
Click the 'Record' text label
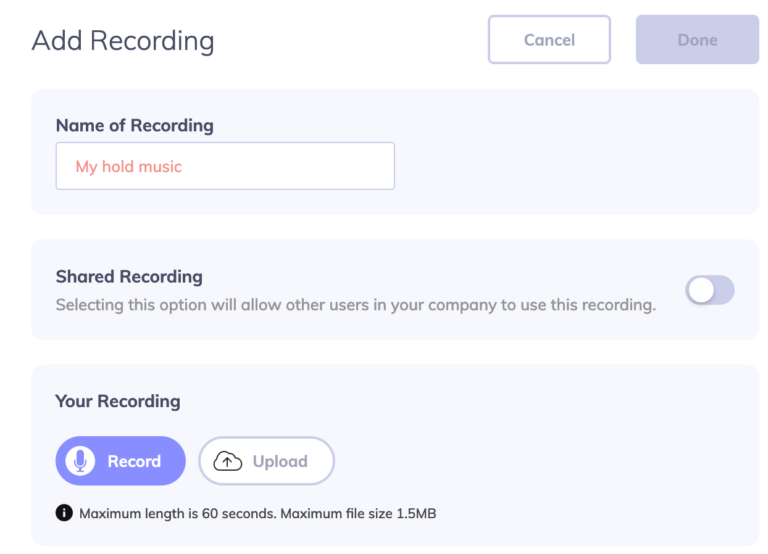tap(134, 461)
